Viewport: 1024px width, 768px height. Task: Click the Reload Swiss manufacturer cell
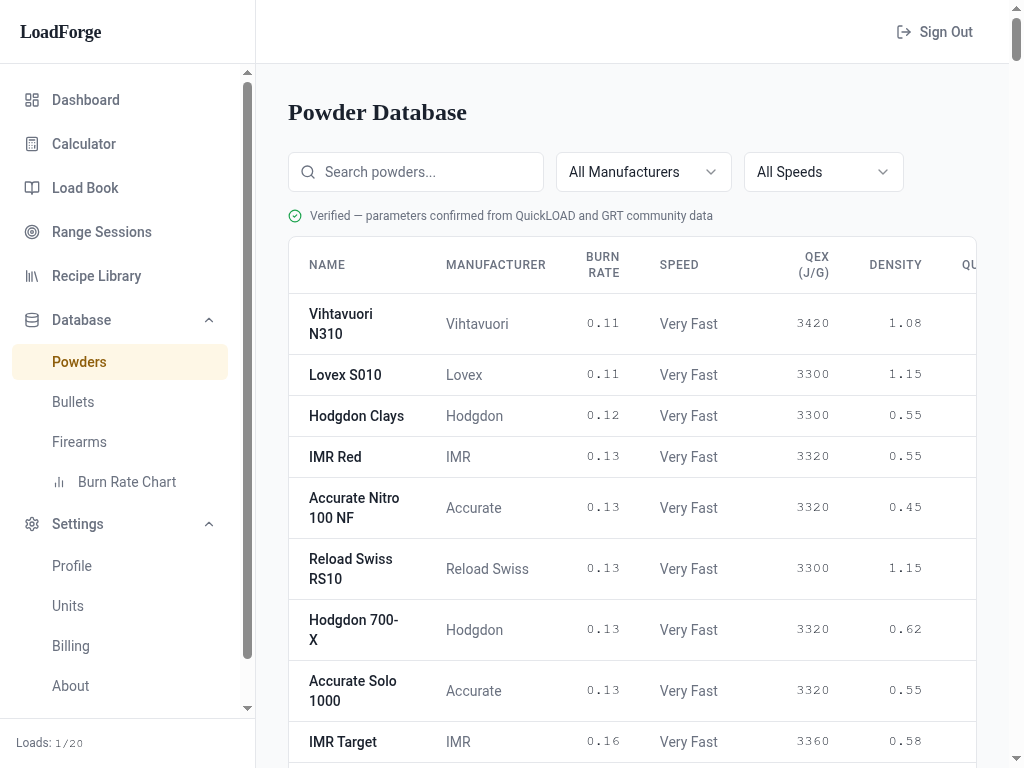487,569
